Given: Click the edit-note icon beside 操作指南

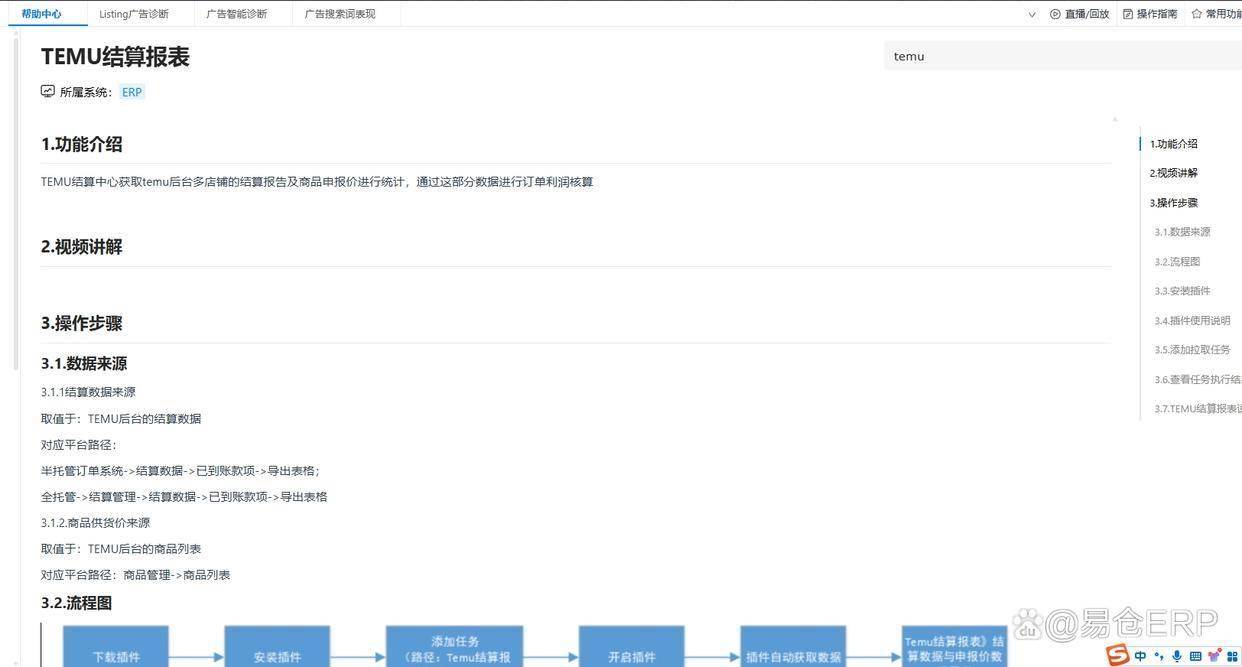Looking at the screenshot, I should click(1128, 14).
